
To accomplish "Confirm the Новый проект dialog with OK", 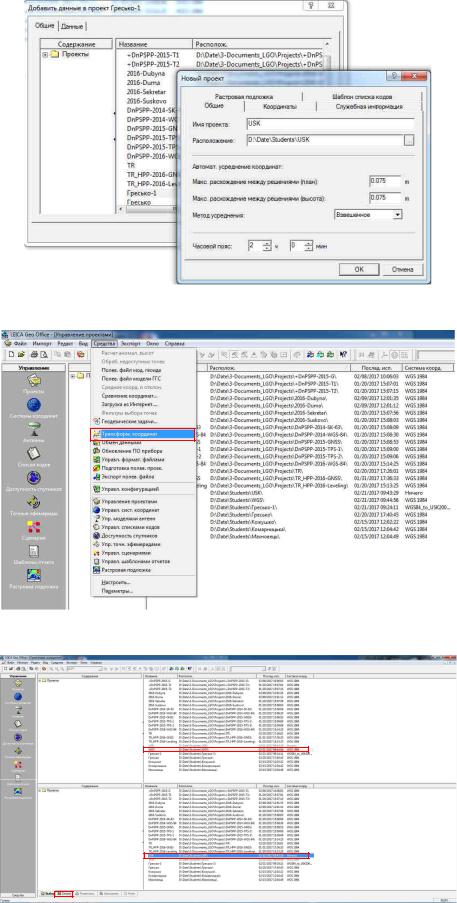I will (359, 270).
